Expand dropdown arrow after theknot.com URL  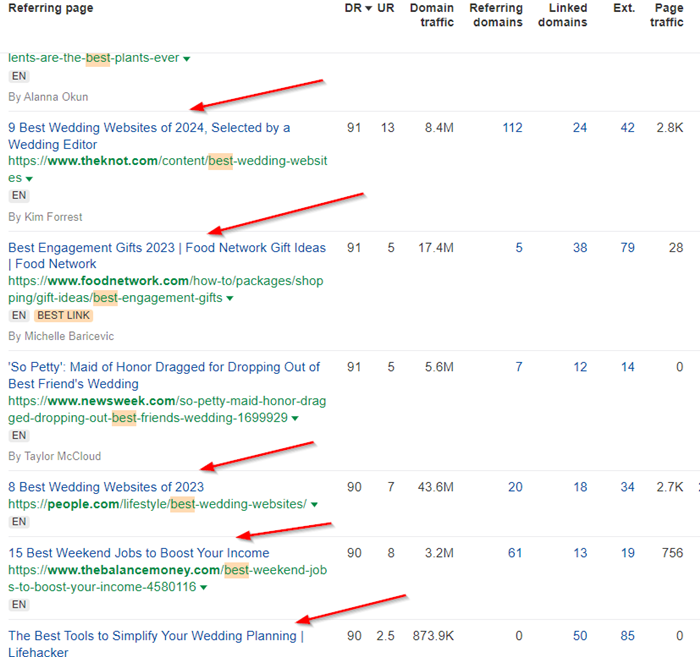(x=29, y=179)
